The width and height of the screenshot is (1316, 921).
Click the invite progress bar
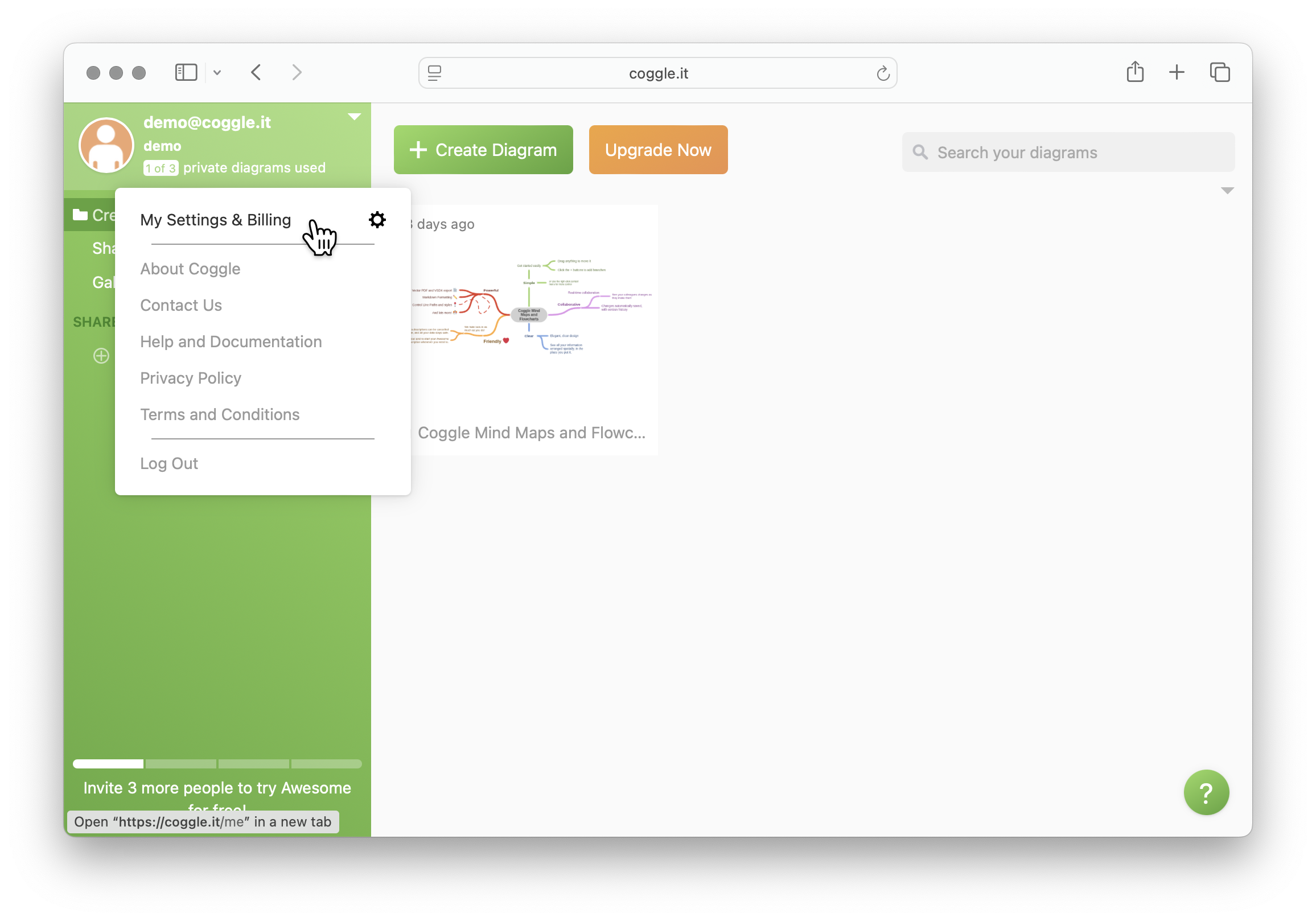pyautogui.click(x=217, y=763)
